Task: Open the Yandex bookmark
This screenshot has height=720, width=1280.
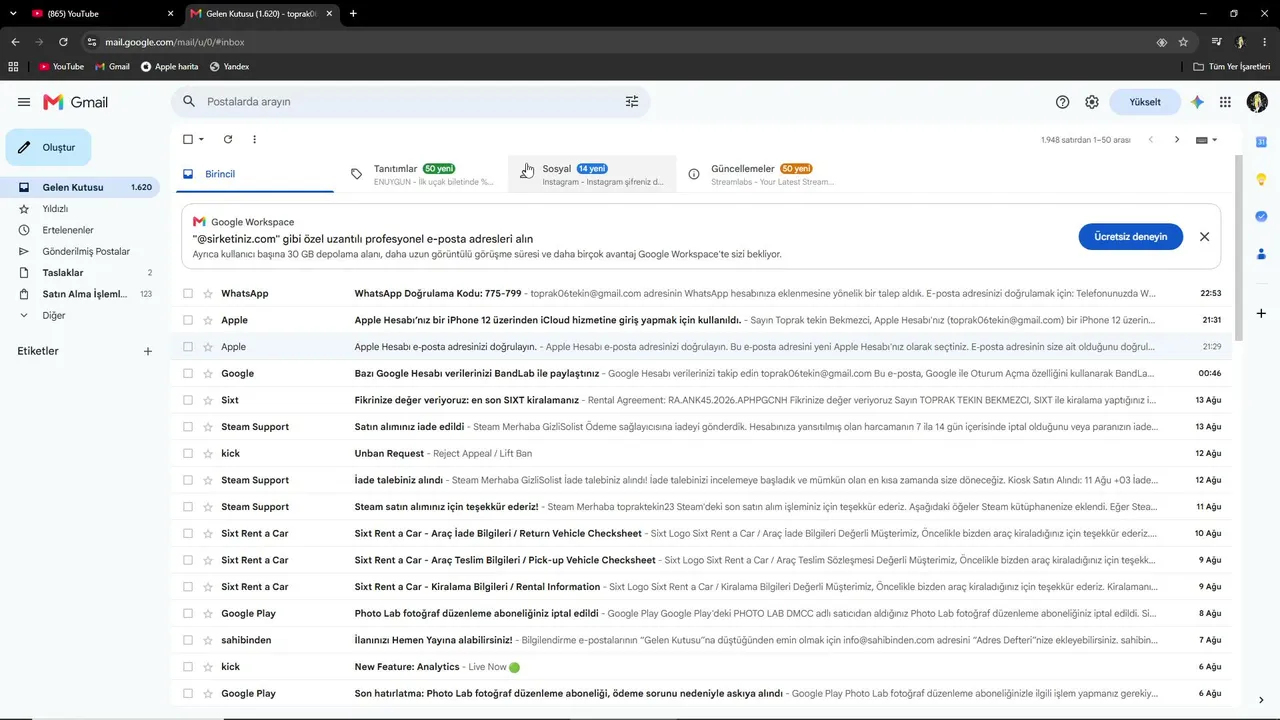Action: tap(229, 66)
